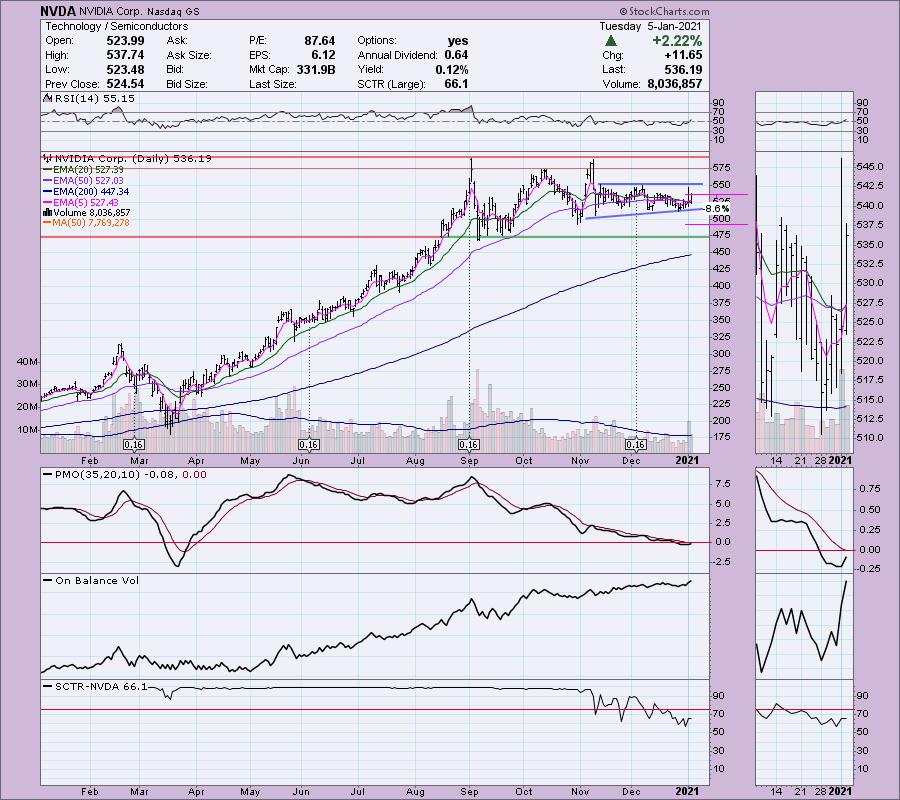The image size is (900, 800).
Task: Click the "Last:" label in the header
Action: (x=613, y=69)
